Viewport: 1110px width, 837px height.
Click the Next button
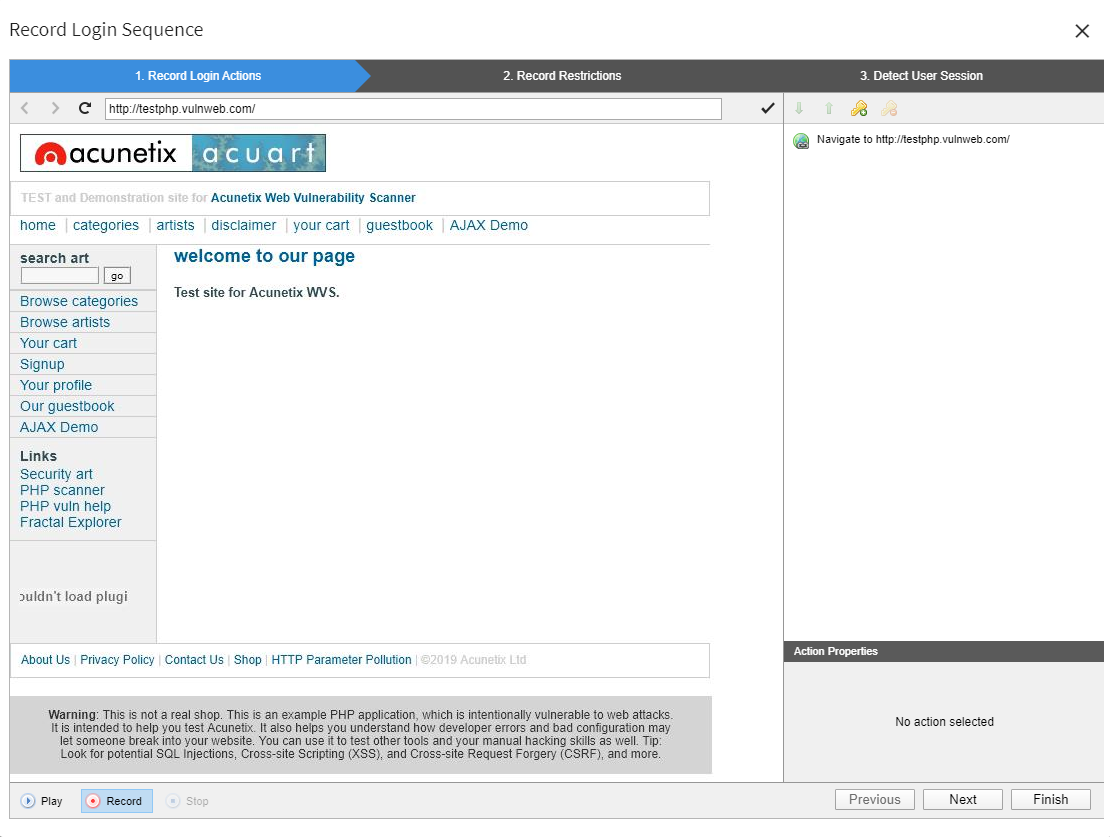pos(963,799)
